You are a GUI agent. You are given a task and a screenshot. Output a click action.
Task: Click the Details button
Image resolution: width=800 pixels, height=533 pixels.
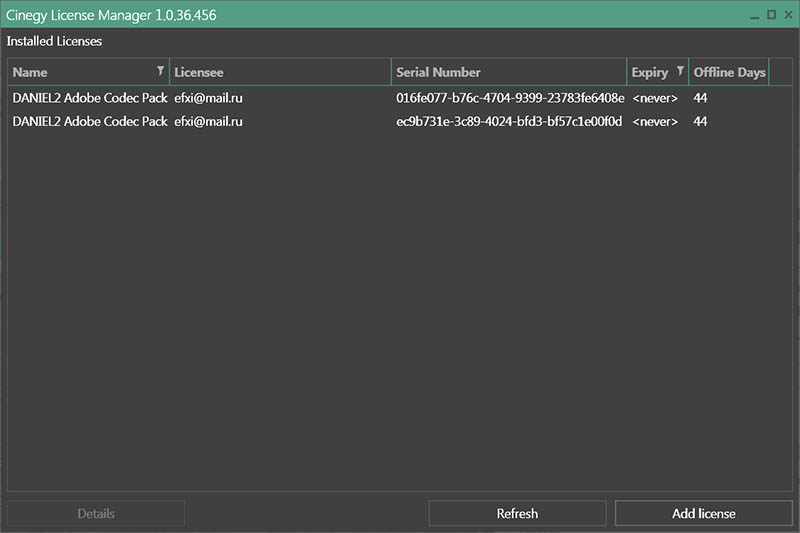pos(96,513)
